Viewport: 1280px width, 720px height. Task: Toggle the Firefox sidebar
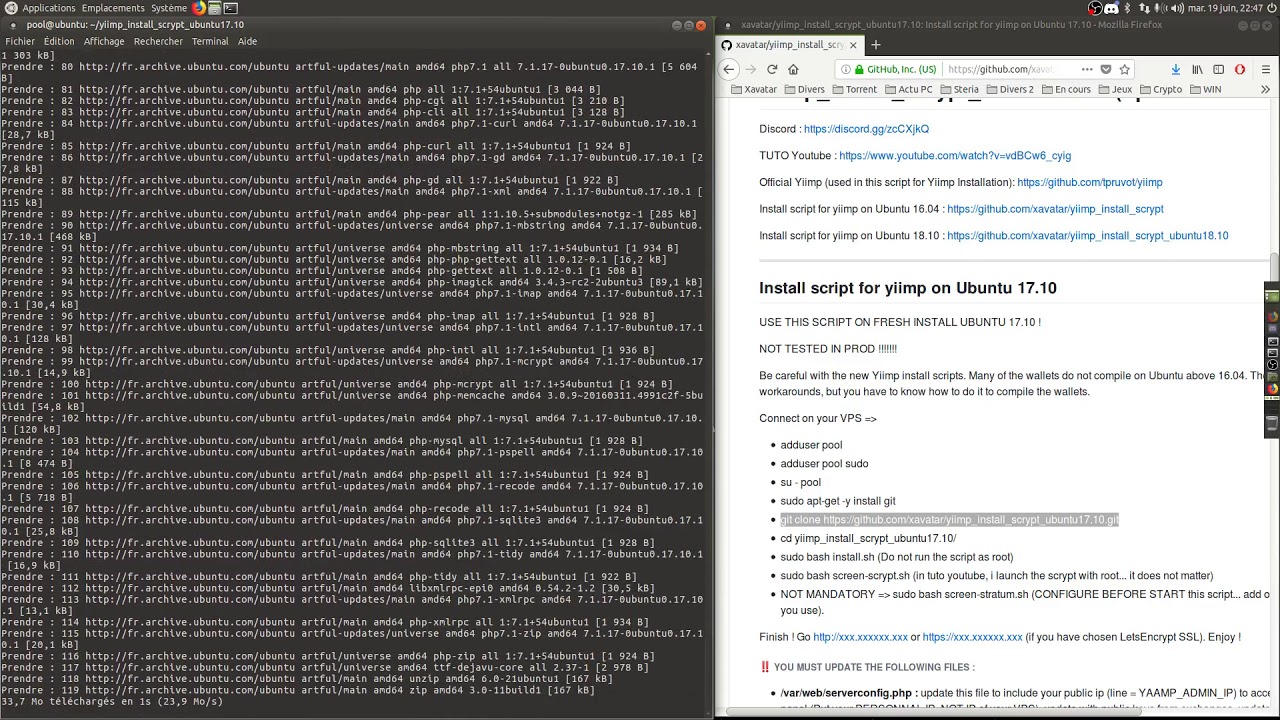coord(1218,69)
